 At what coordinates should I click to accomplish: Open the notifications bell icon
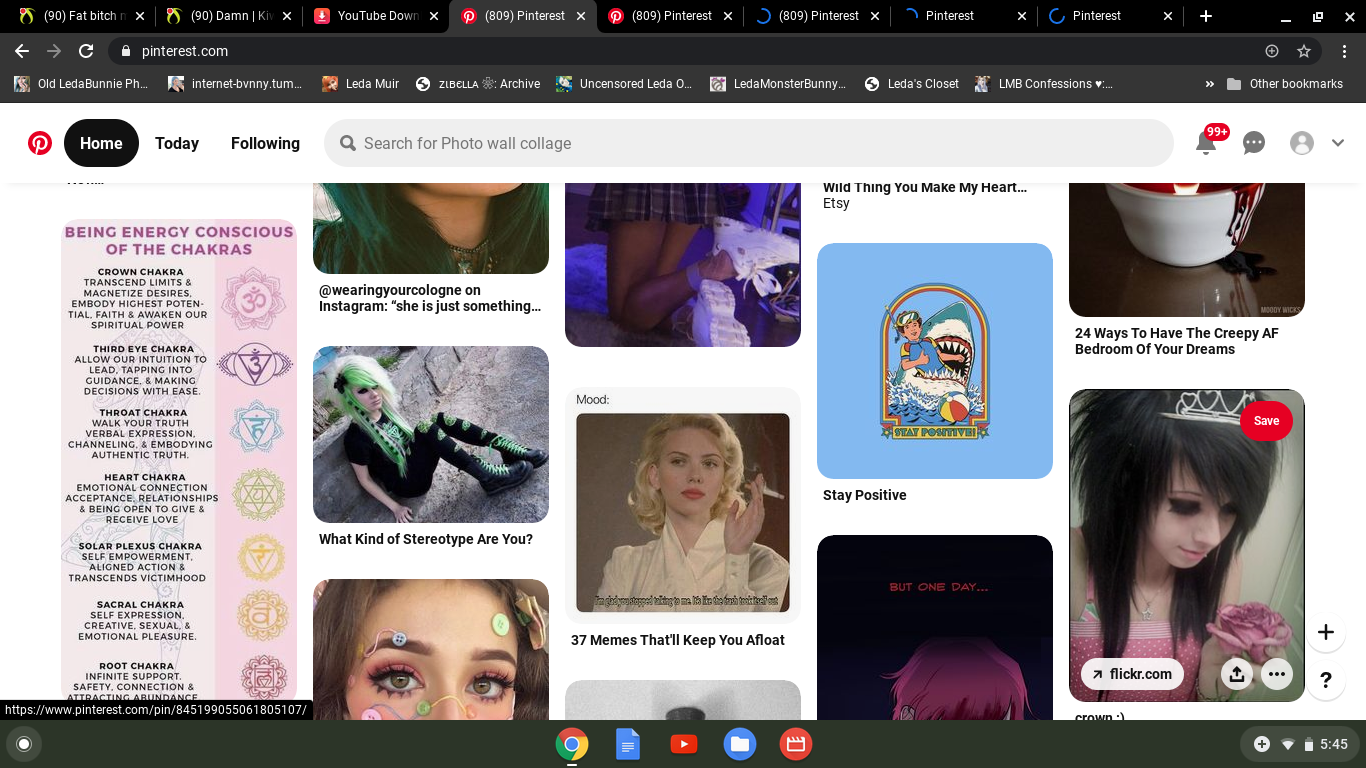(1206, 144)
